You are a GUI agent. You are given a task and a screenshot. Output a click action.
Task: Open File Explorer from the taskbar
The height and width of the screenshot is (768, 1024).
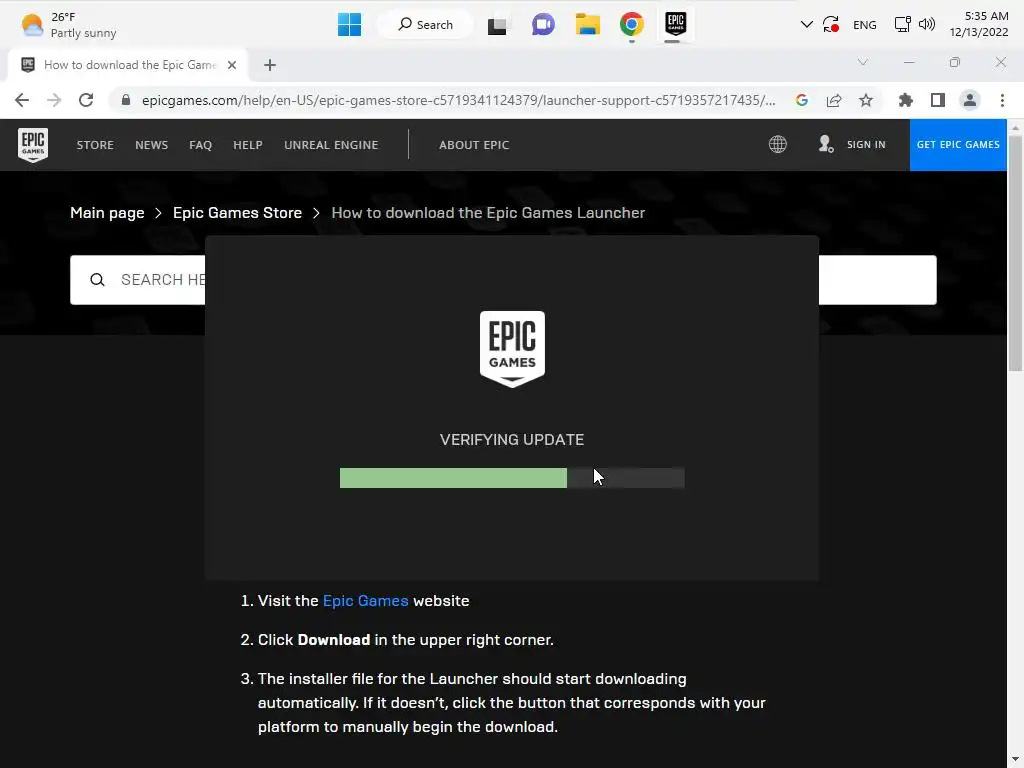[587, 25]
